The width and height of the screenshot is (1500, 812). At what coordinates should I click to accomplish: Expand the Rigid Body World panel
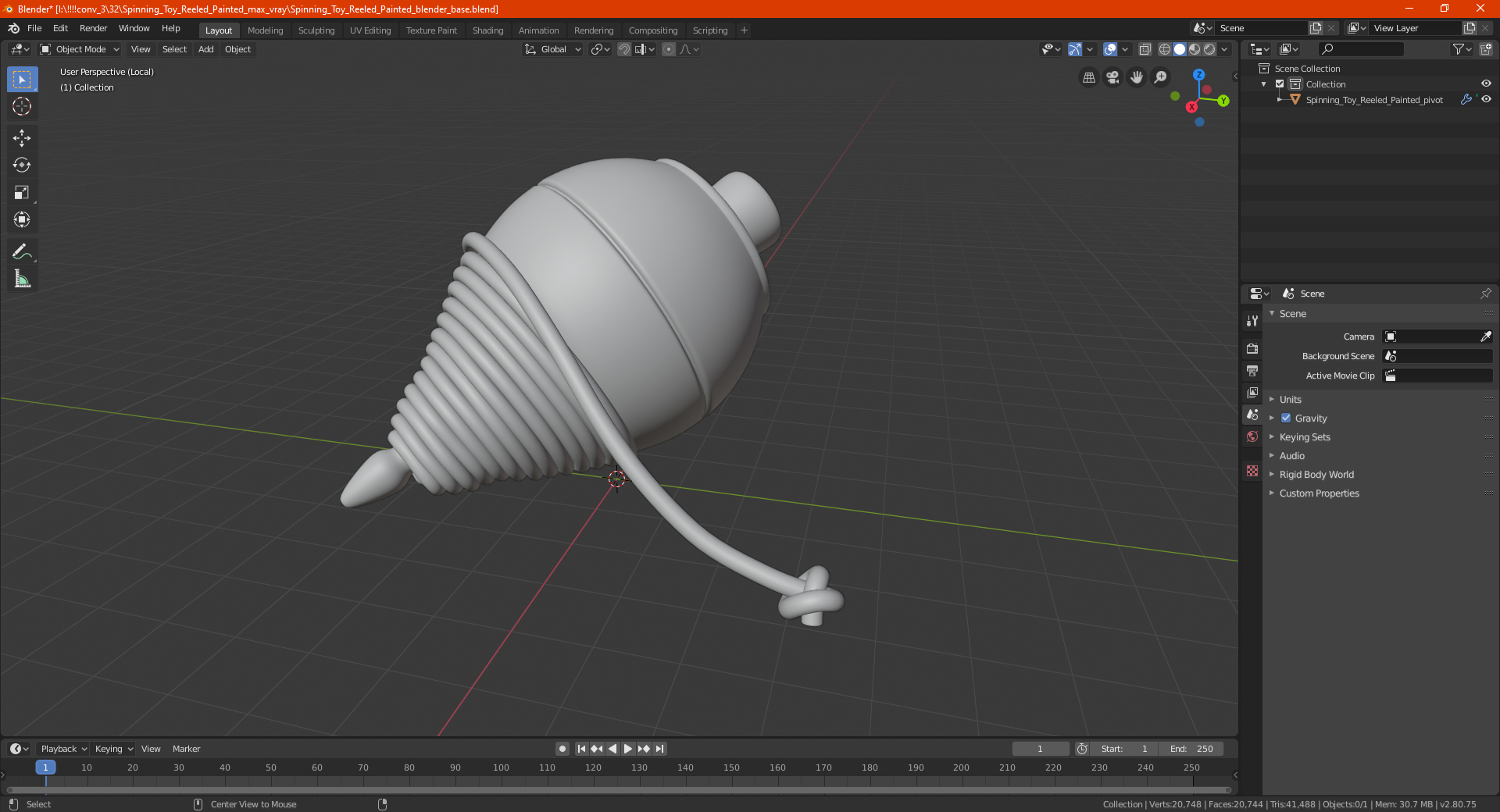pyautogui.click(x=1316, y=474)
